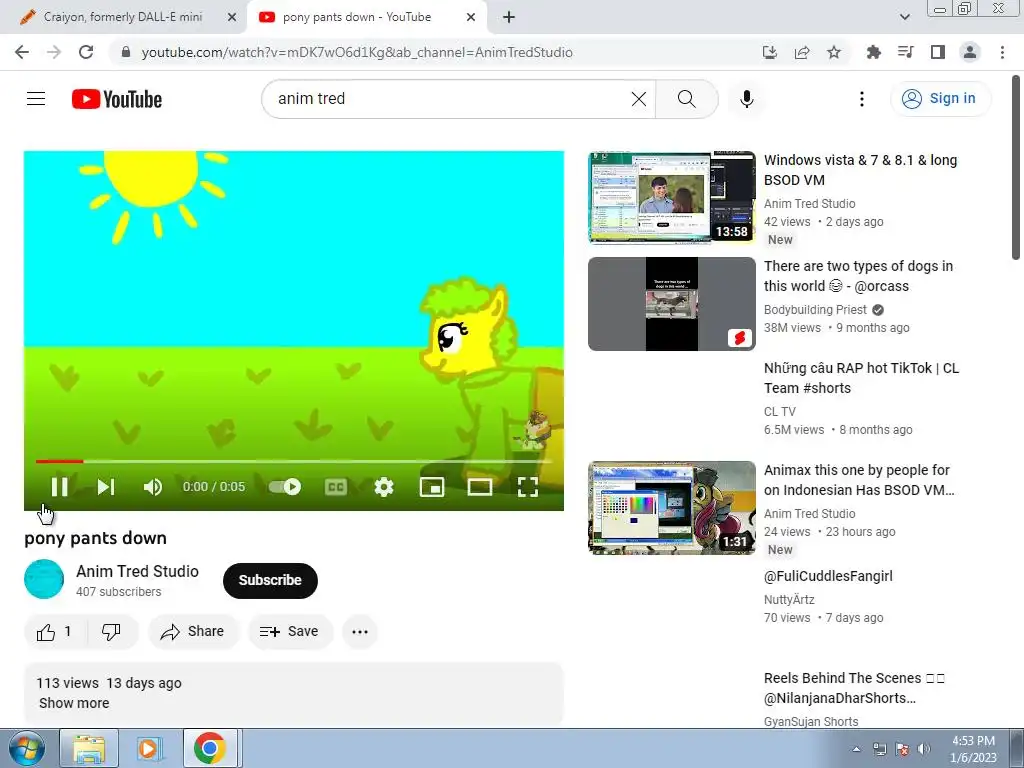Run search with magnifier button

(686, 99)
